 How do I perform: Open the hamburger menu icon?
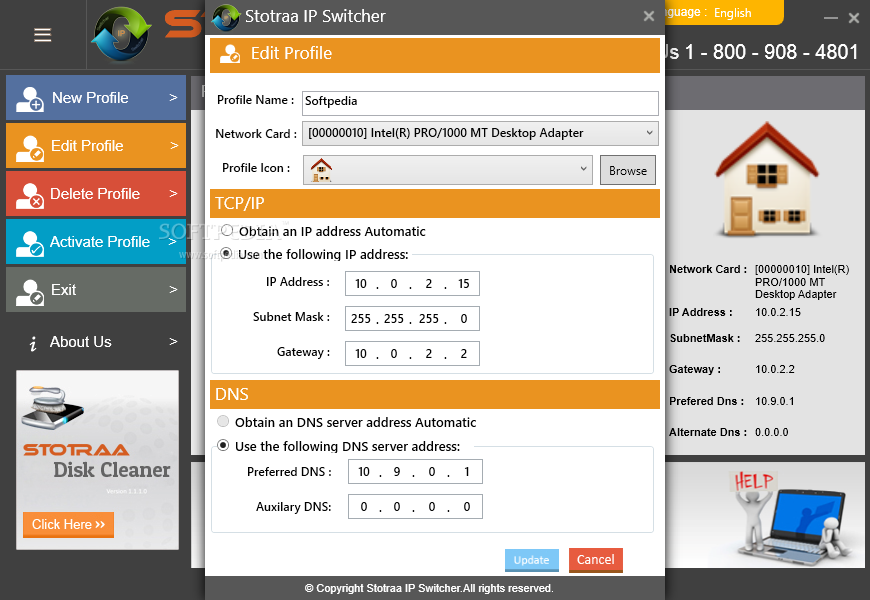click(42, 35)
